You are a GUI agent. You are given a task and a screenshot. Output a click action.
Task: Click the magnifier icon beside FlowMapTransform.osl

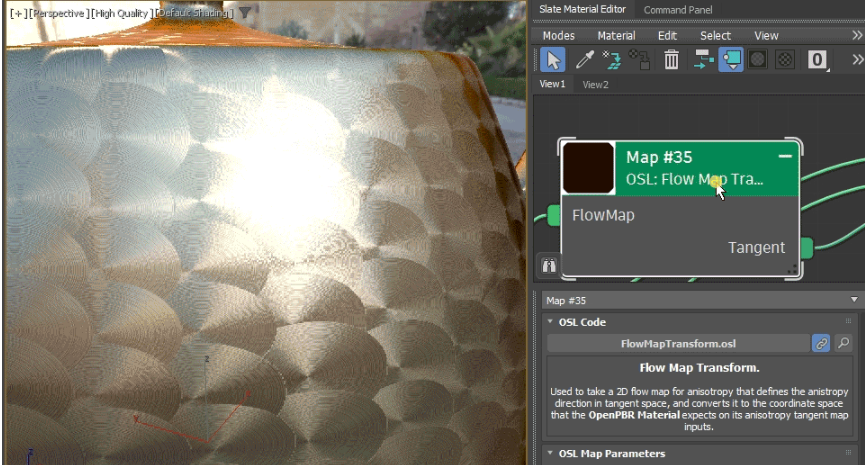[x=843, y=343]
